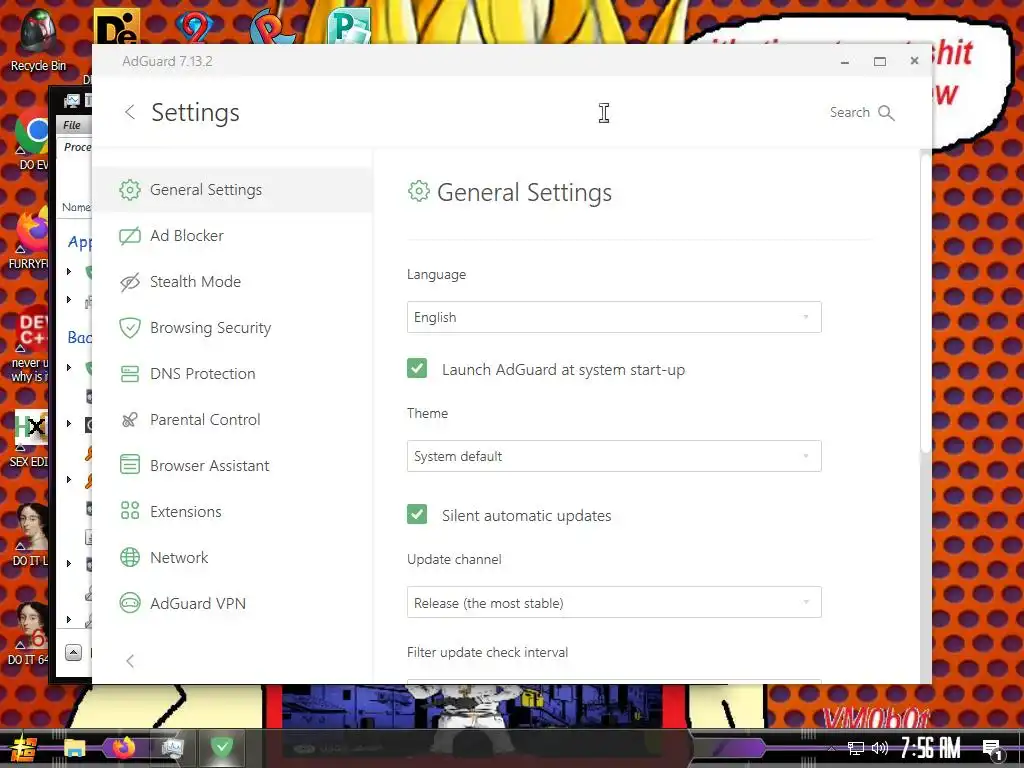Maximize the AdGuard window
Image resolution: width=1024 pixels, height=768 pixels.
click(880, 61)
